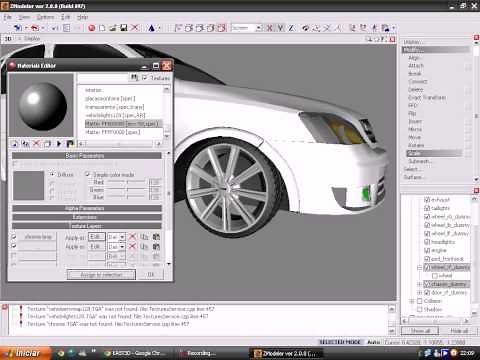Click the undo icon in main toolbar
The image size is (480, 360).
tap(18, 28)
